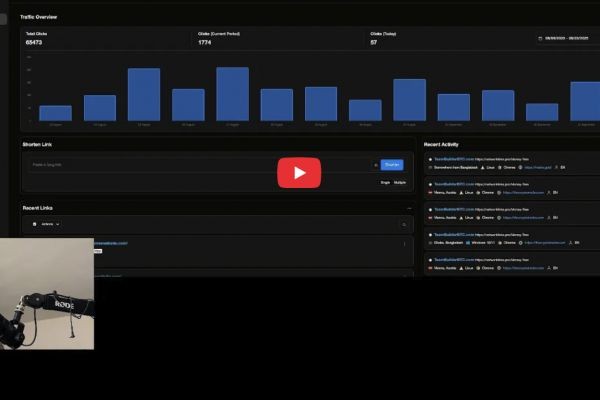Click the current period clicks value 1774

(205, 42)
